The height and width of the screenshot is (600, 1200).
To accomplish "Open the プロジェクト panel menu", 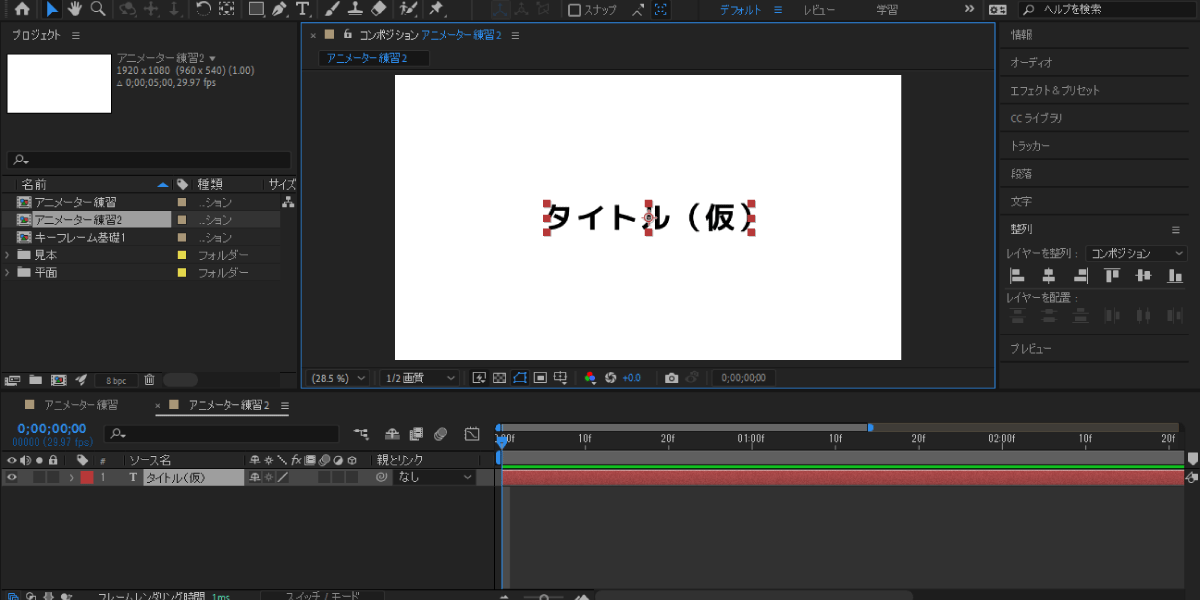I will coord(76,35).
